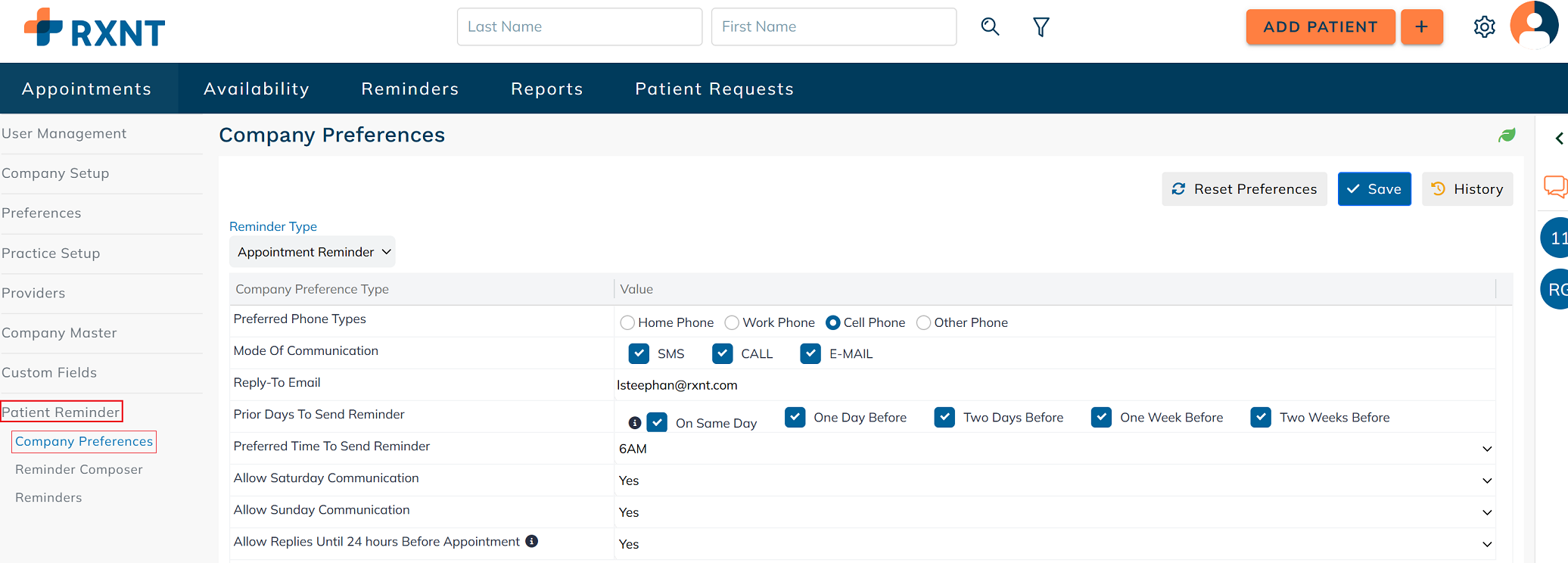Open User Management in the sidebar
Viewport: 1568px width, 563px height.
(x=64, y=134)
